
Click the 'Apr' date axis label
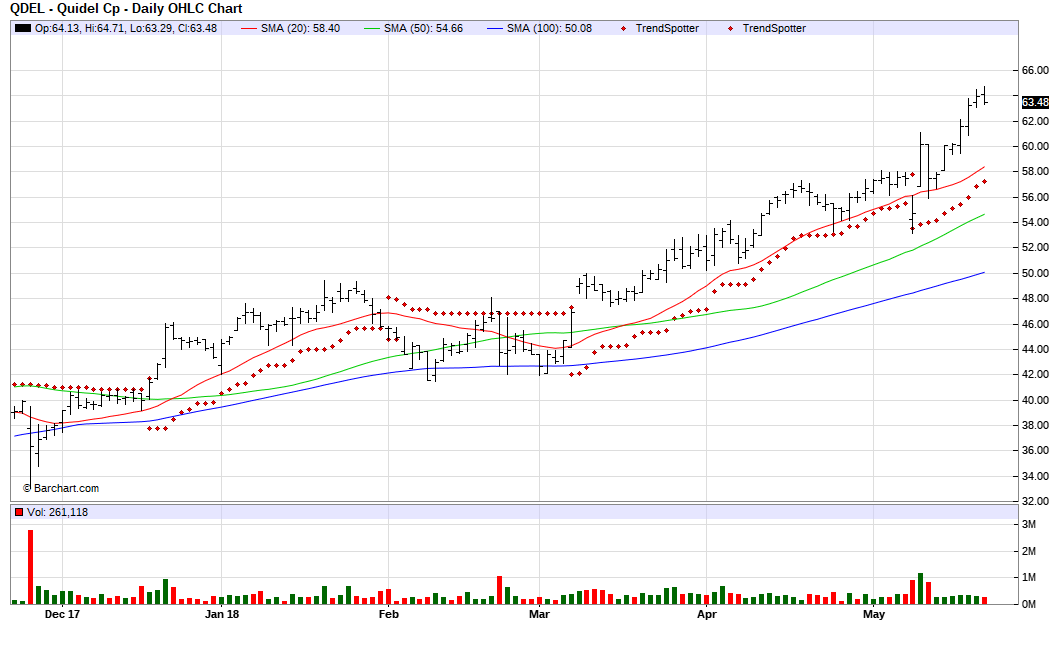706,615
